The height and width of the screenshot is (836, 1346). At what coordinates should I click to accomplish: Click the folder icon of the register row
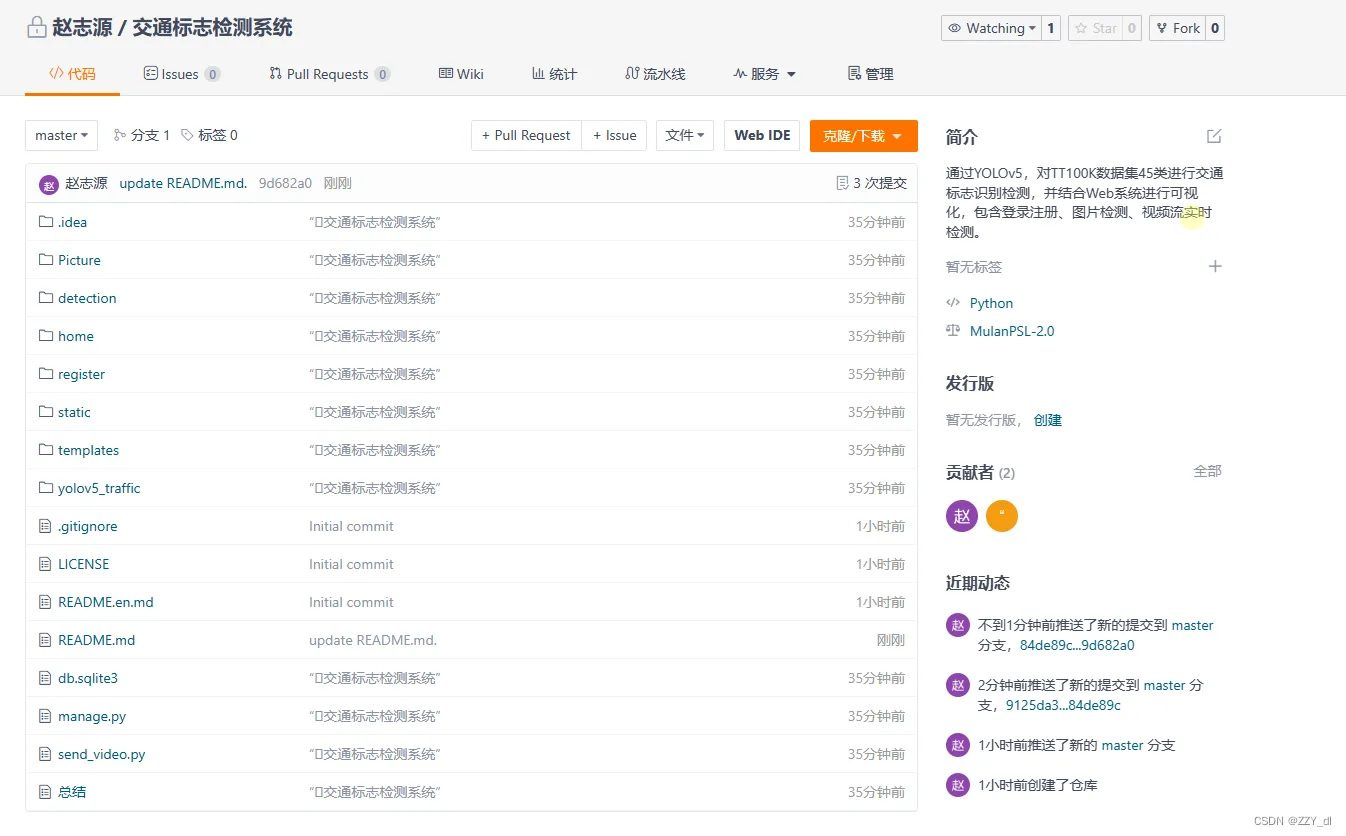coord(45,373)
